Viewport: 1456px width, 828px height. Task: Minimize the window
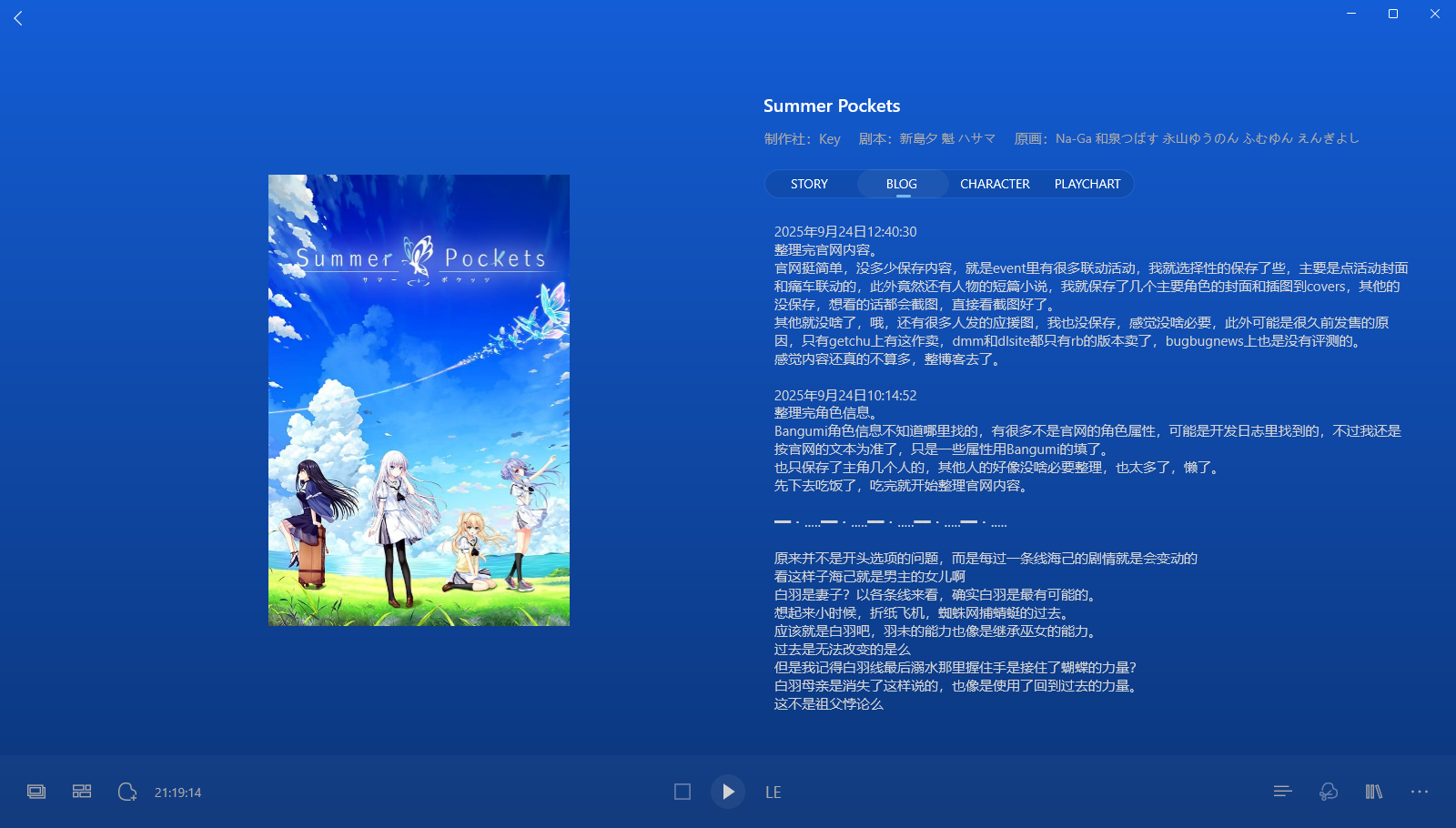click(1351, 14)
